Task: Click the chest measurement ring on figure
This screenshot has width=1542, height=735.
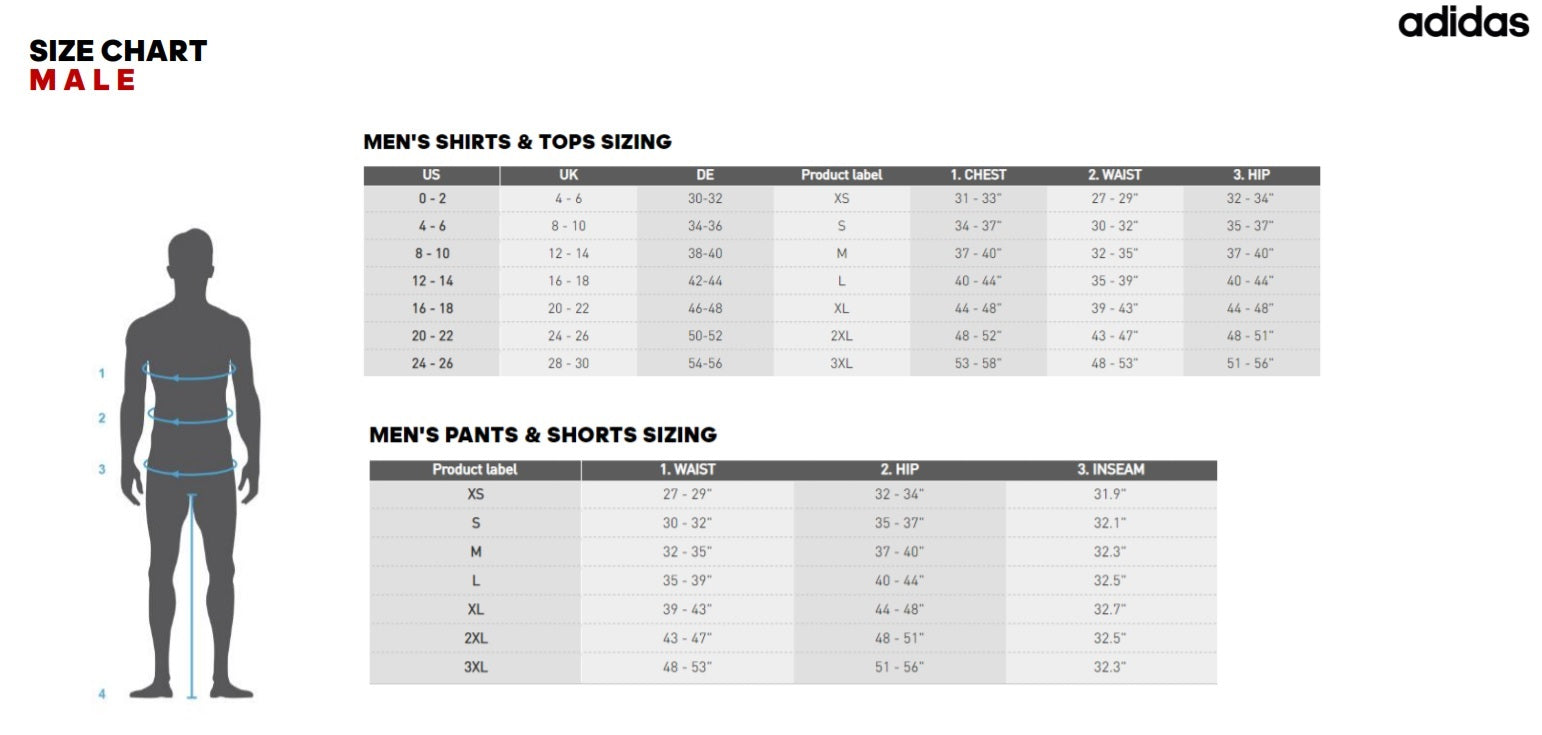Action: click(x=190, y=373)
